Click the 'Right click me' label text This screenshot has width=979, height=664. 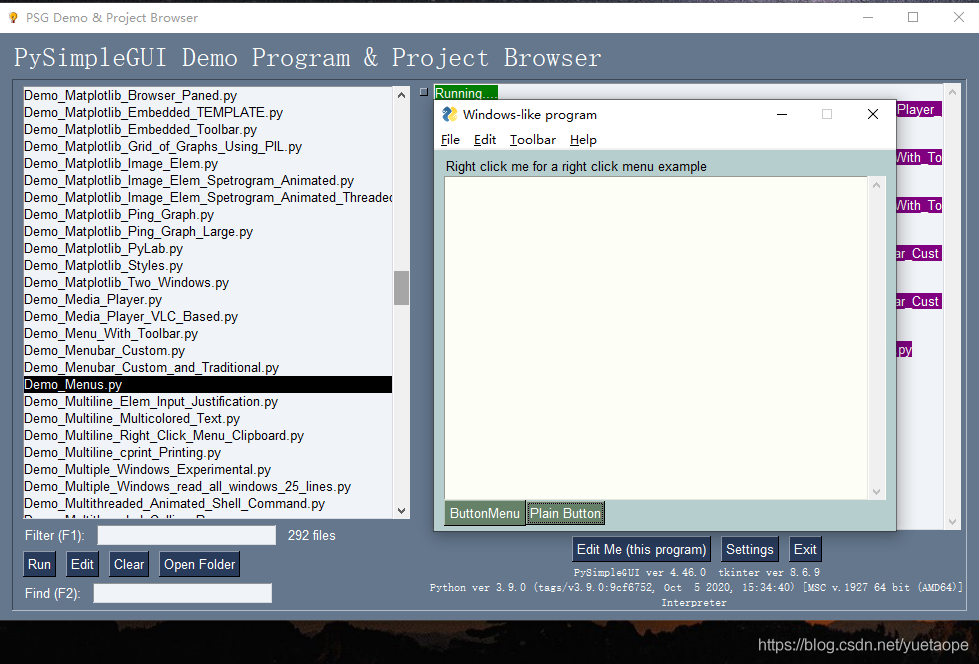click(576, 167)
